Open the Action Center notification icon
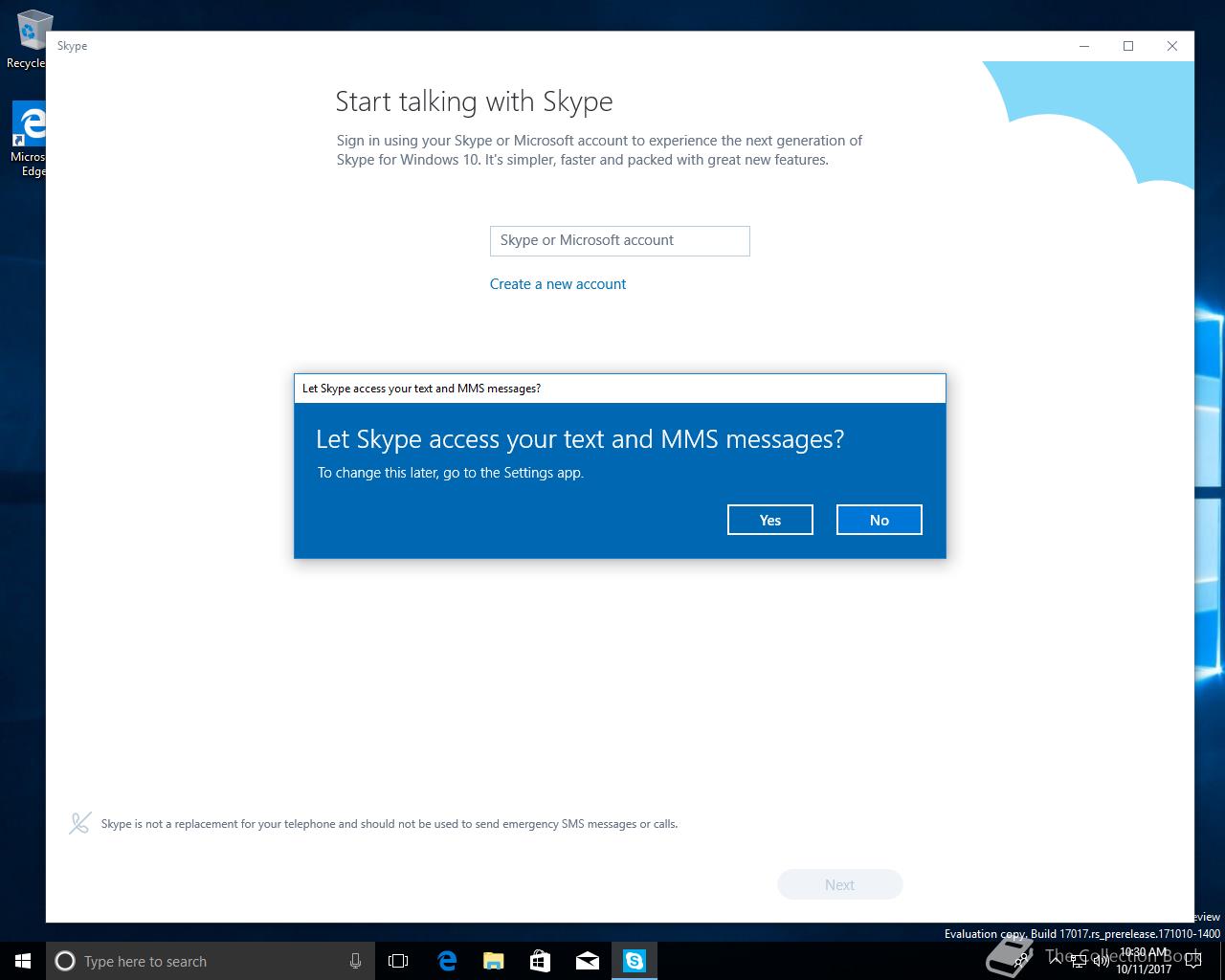1225x980 pixels. [1192, 961]
